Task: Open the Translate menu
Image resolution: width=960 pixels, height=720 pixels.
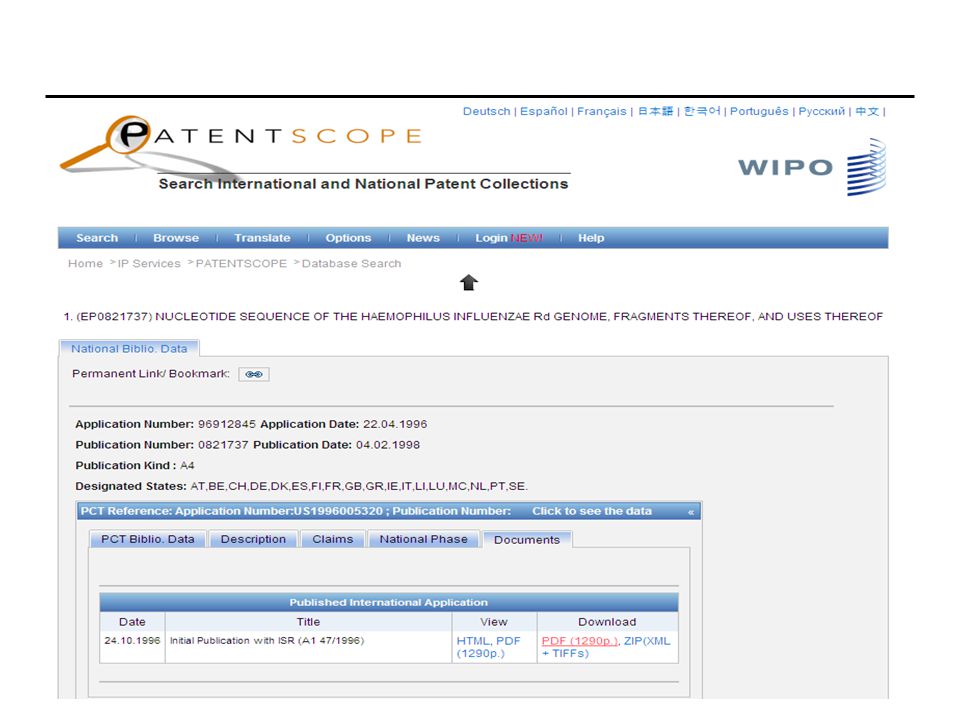Action: point(262,238)
